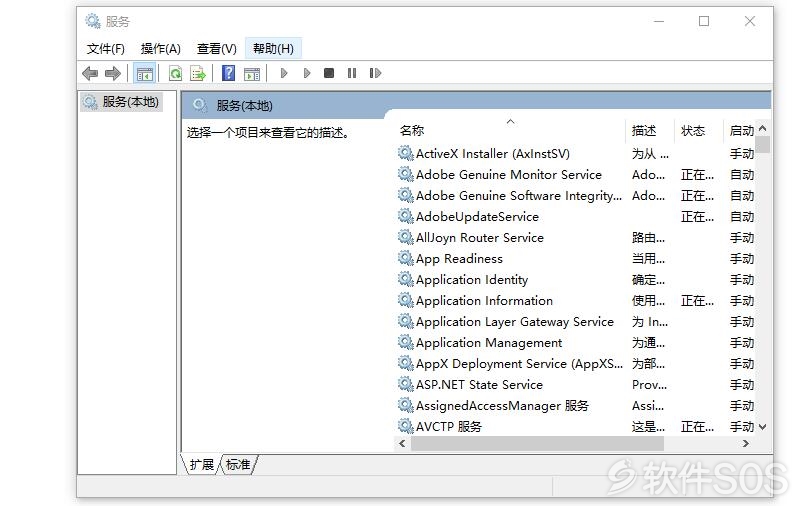This screenshot has width=802, height=506.
Task: Click the horizontal scrollbar right arrow
Action: pyautogui.click(x=746, y=444)
